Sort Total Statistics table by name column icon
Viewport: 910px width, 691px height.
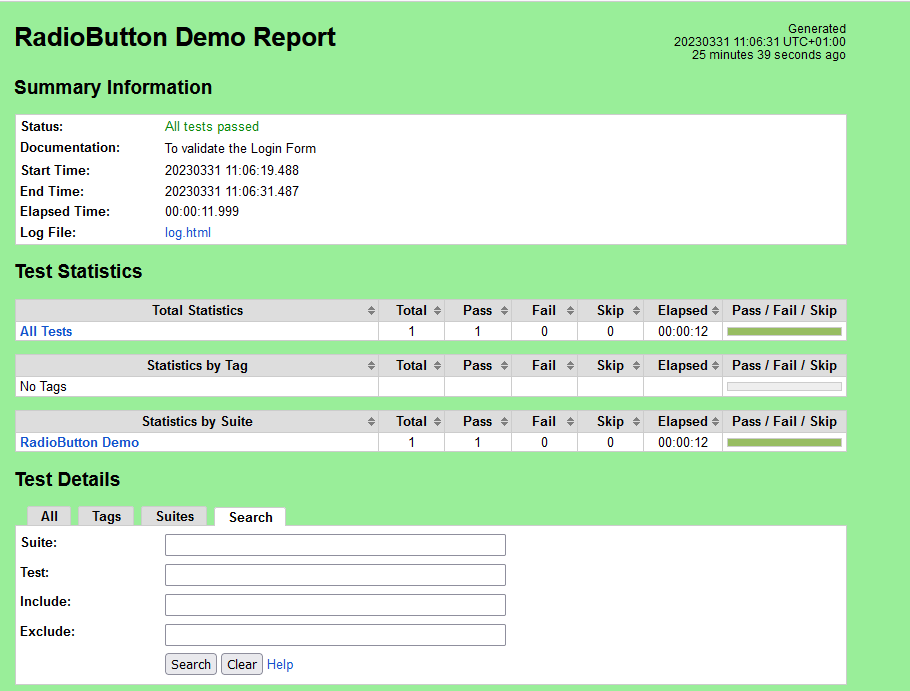[371, 311]
